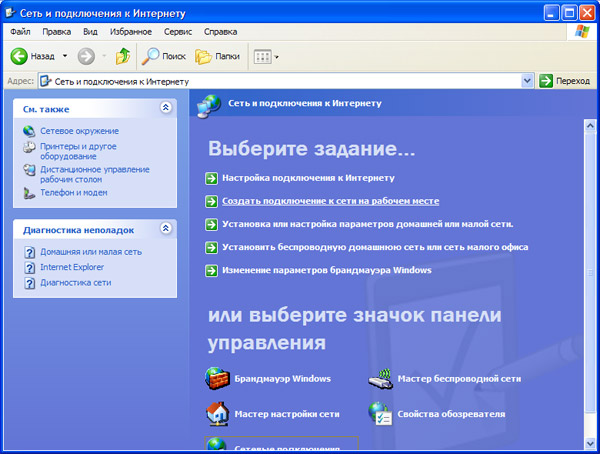Click help icon beside Диагностика сети
Viewport: 600px width, 454px height.
point(29,283)
